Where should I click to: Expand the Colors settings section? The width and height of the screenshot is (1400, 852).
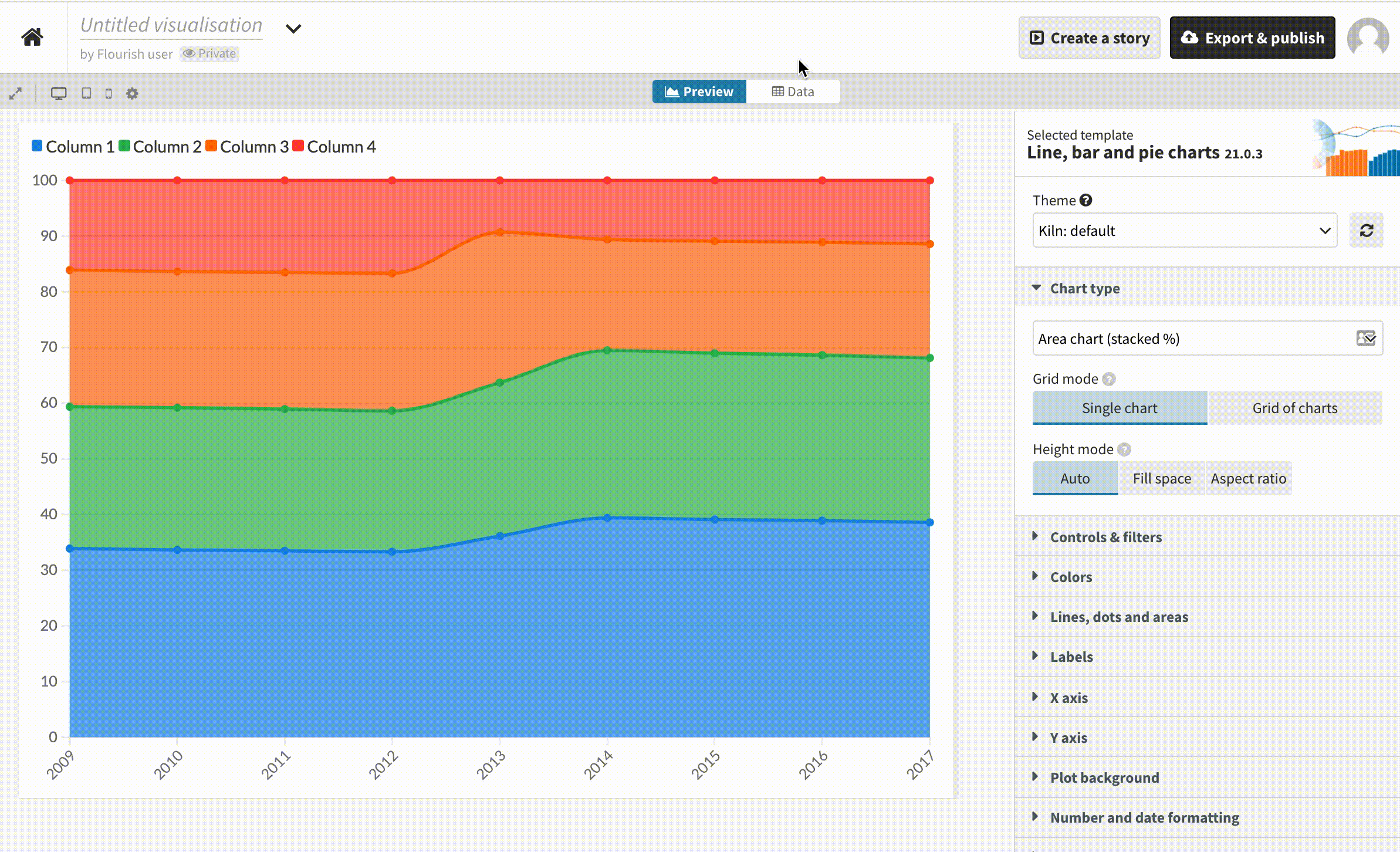click(1071, 577)
